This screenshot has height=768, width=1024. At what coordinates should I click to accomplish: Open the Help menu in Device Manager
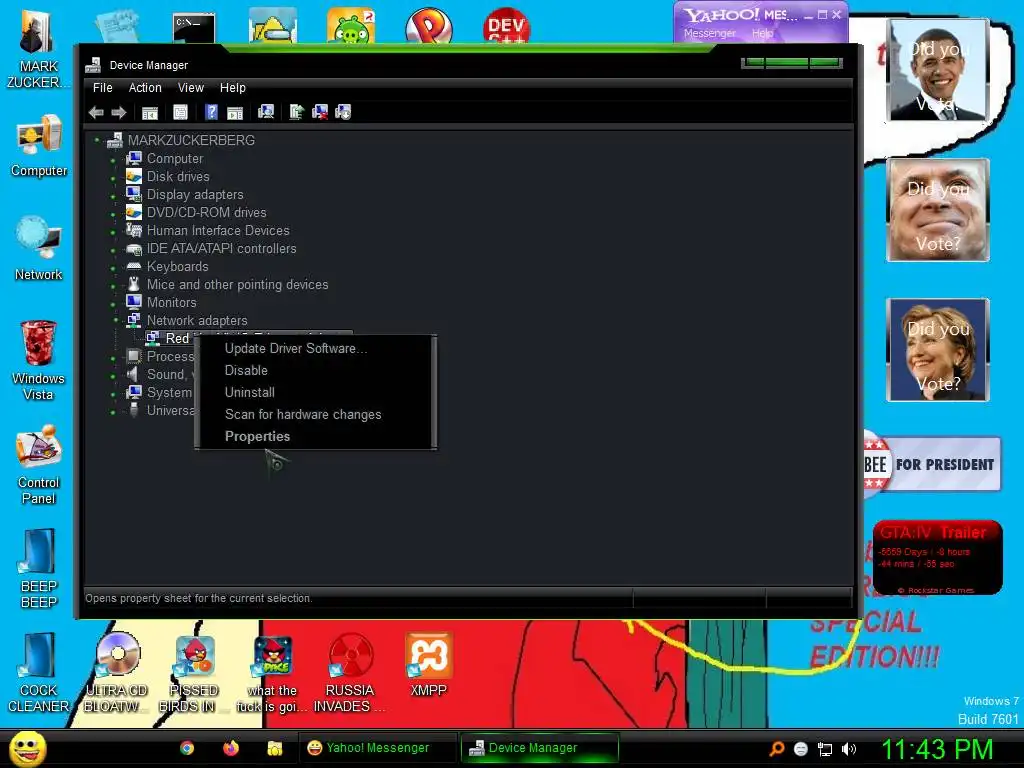(232, 88)
